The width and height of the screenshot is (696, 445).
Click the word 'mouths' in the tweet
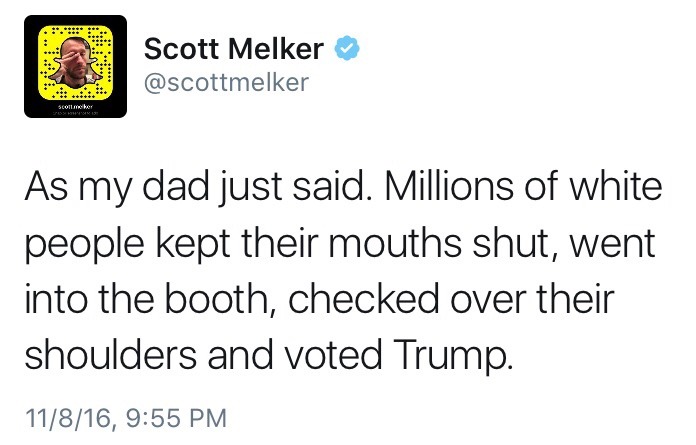pos(395,243)
